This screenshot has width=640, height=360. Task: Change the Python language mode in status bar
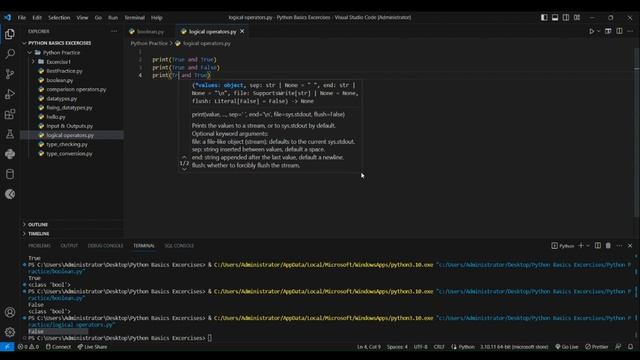click(466, 347)
